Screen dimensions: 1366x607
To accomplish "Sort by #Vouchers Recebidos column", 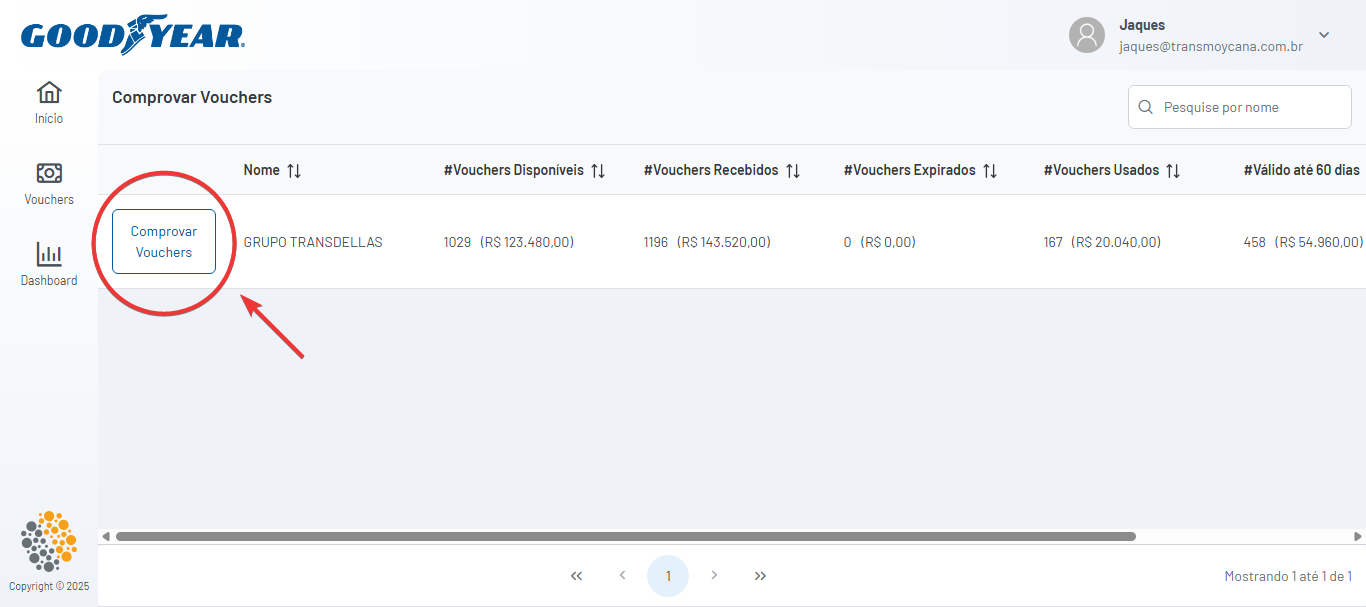I will click(x=793, y=171).
